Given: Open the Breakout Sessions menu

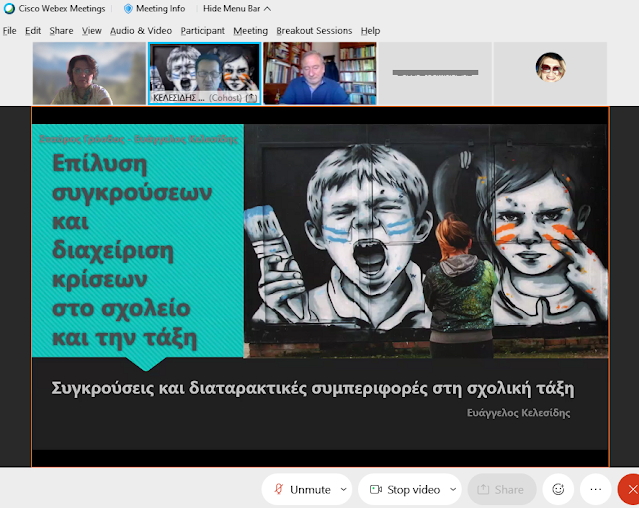Looking at the screenshot, I should click(x=314, y=31).
